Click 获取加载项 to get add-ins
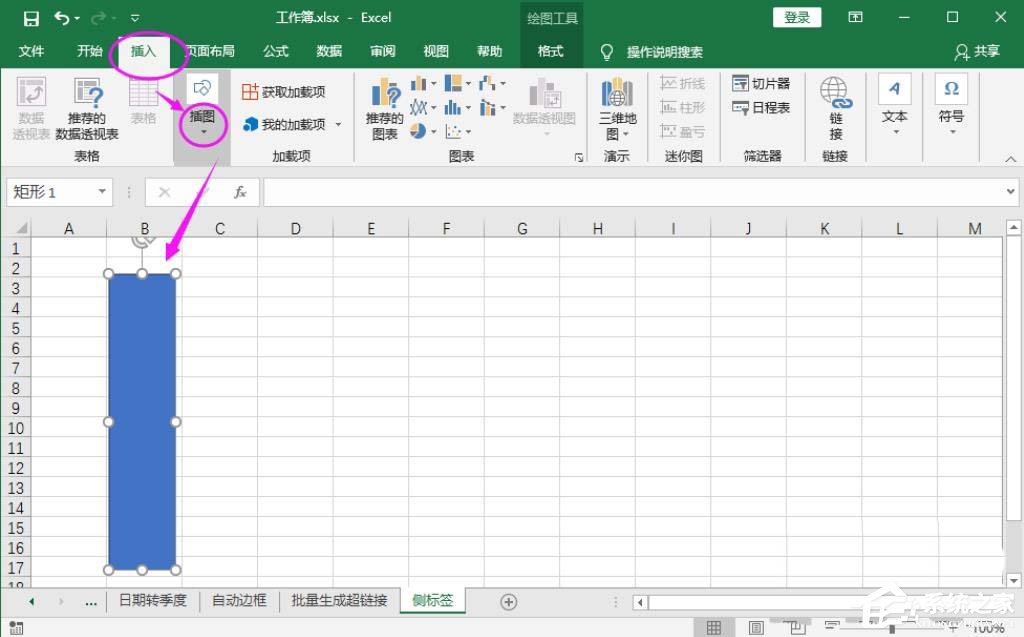Viewport: 1024px width, 637px height. (286, 90)
